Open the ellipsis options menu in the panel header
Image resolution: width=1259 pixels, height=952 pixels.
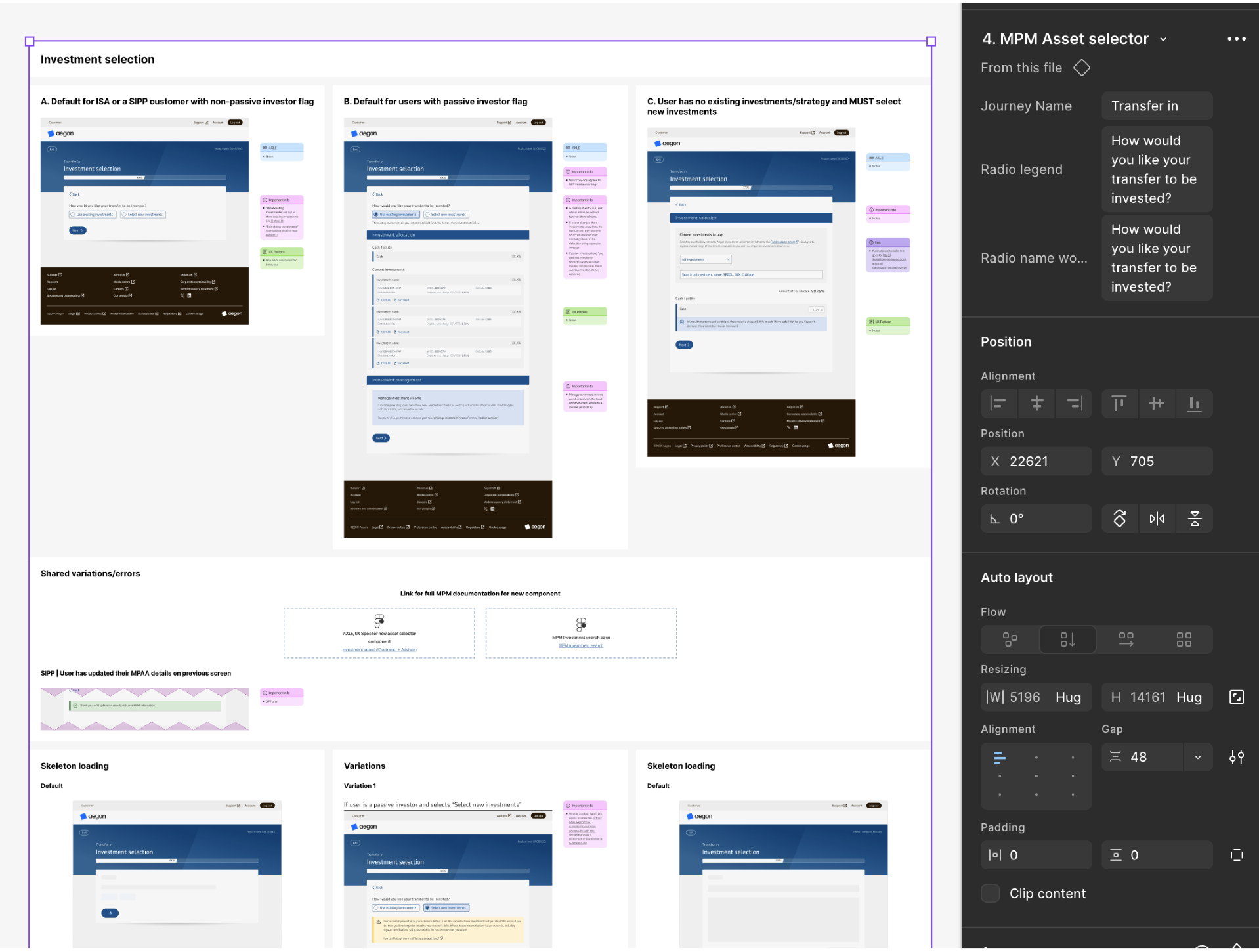1236,39
